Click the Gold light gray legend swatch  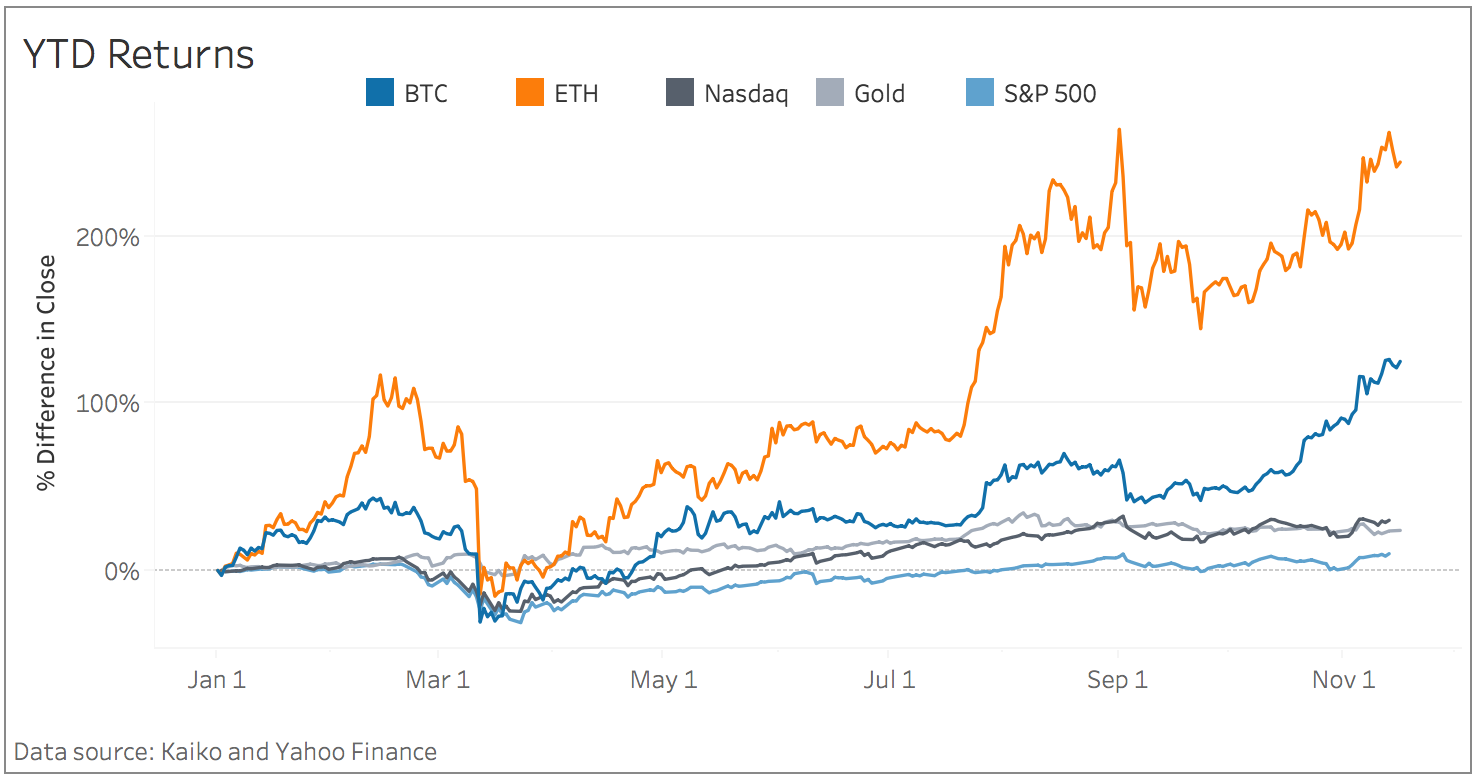(x=830, y=94)
